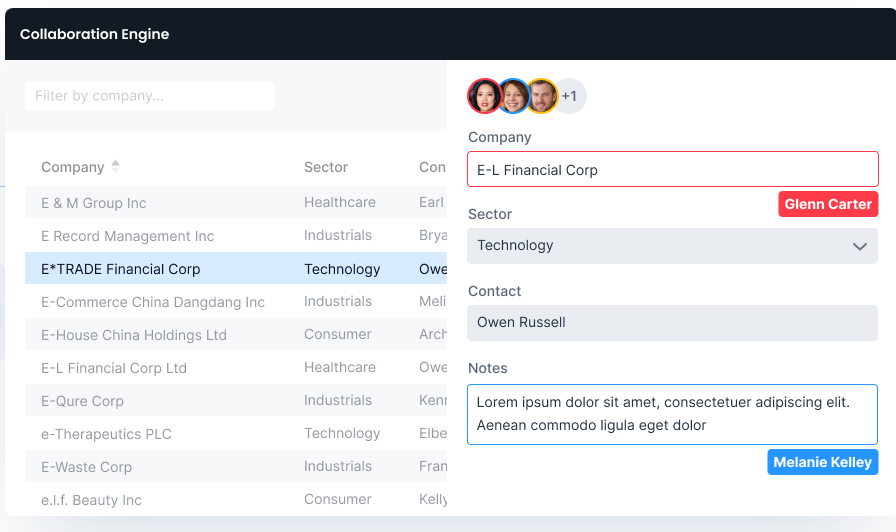Click the third collaborator avatar with yellow ring
The height and width of the screenshot is (532, 896).
click(x=542, y=96)
